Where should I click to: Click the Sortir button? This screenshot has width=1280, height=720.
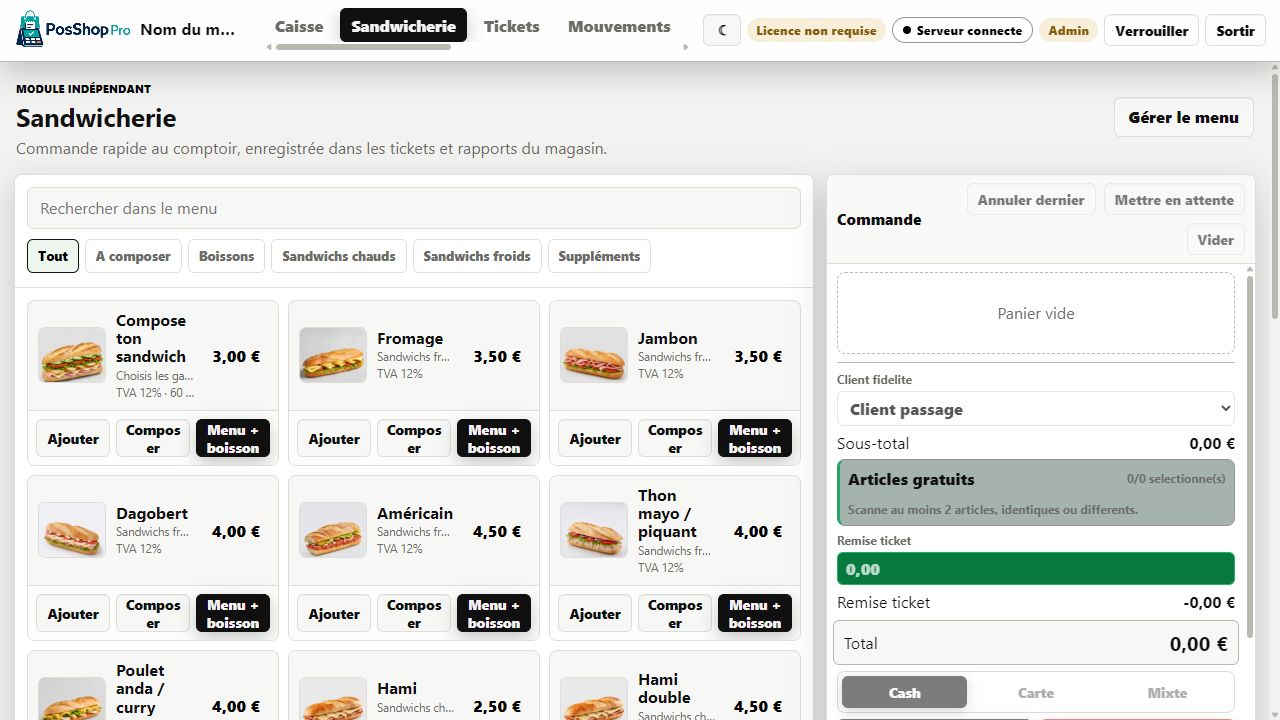[x=1235, y=30]
